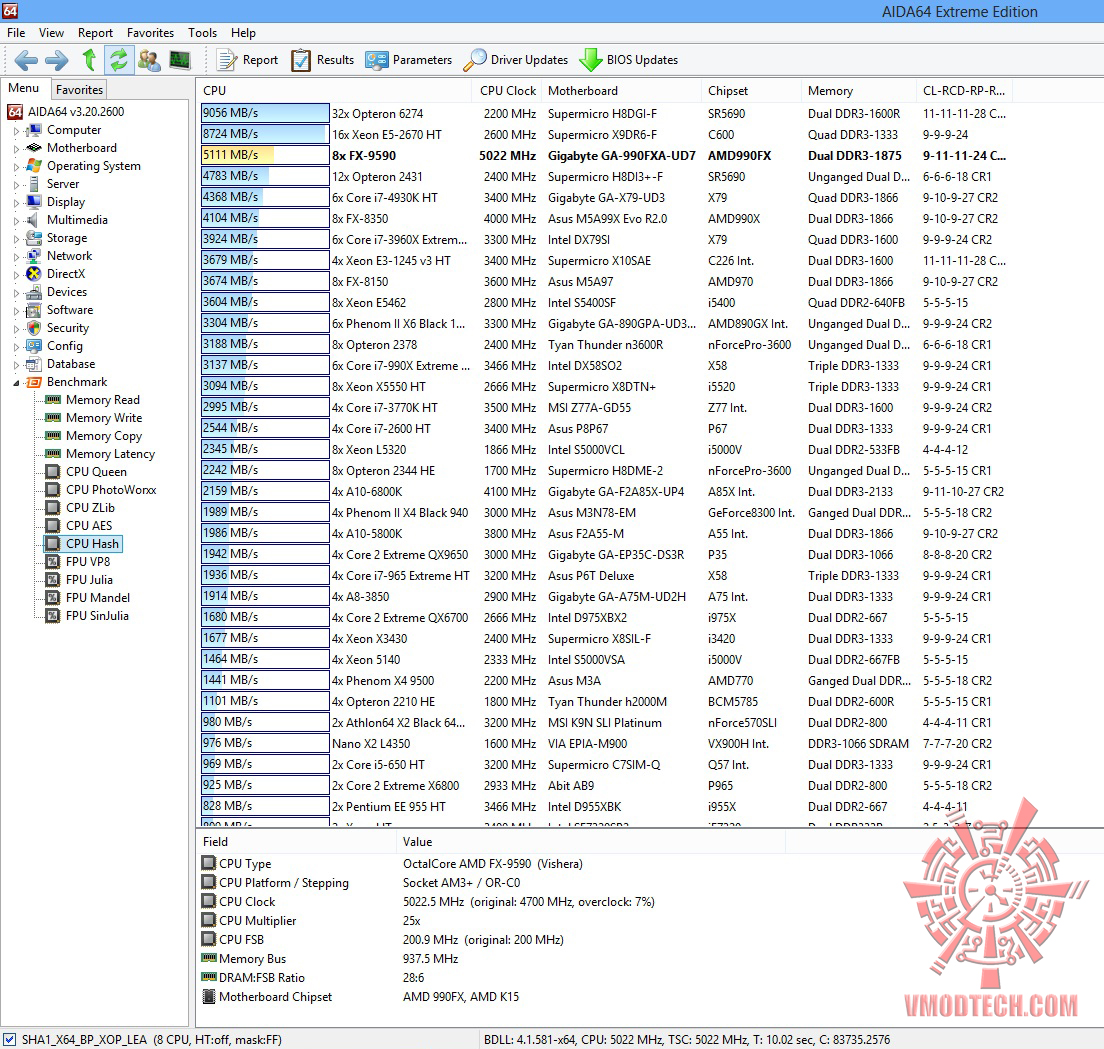Select the 8724 MB/s Xeon E5-2670 result bar
Image resolution: width=1104 pixels, height=1049 pixels.
265,134
